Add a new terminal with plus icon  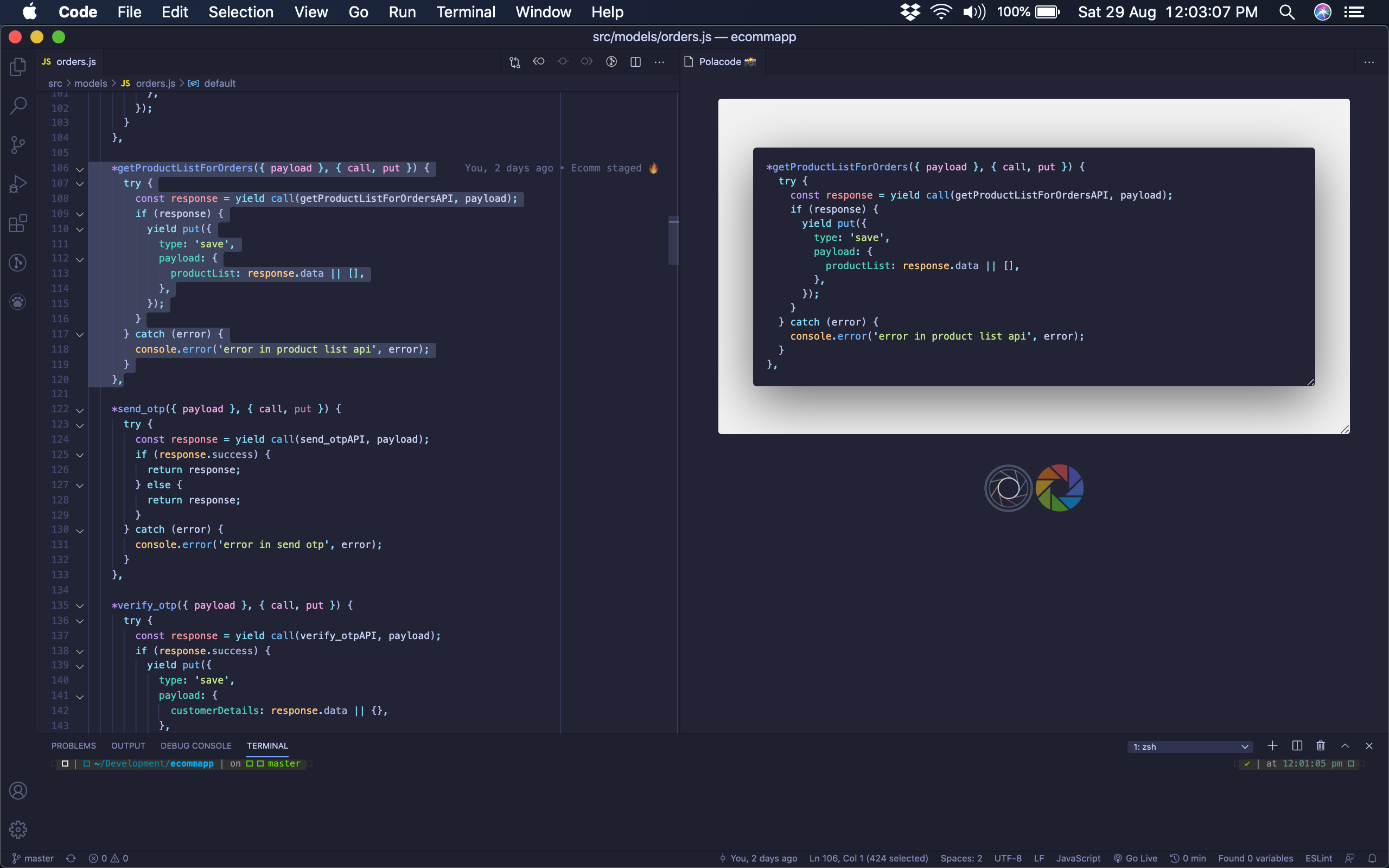[1272, 746]
